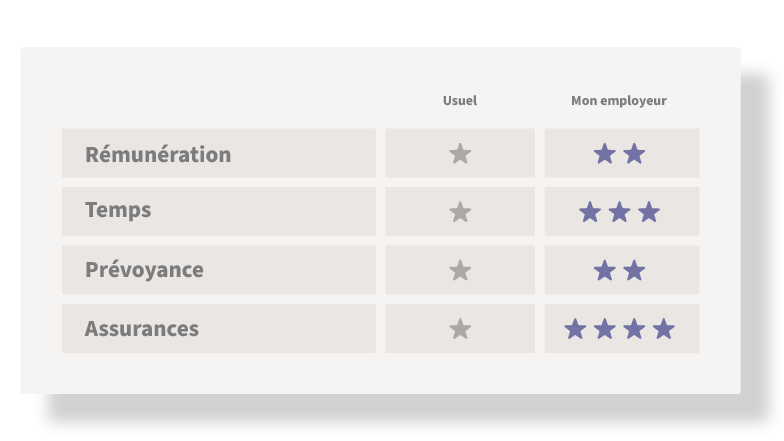Click first purple star in Rémunération row

coord(604,154)
